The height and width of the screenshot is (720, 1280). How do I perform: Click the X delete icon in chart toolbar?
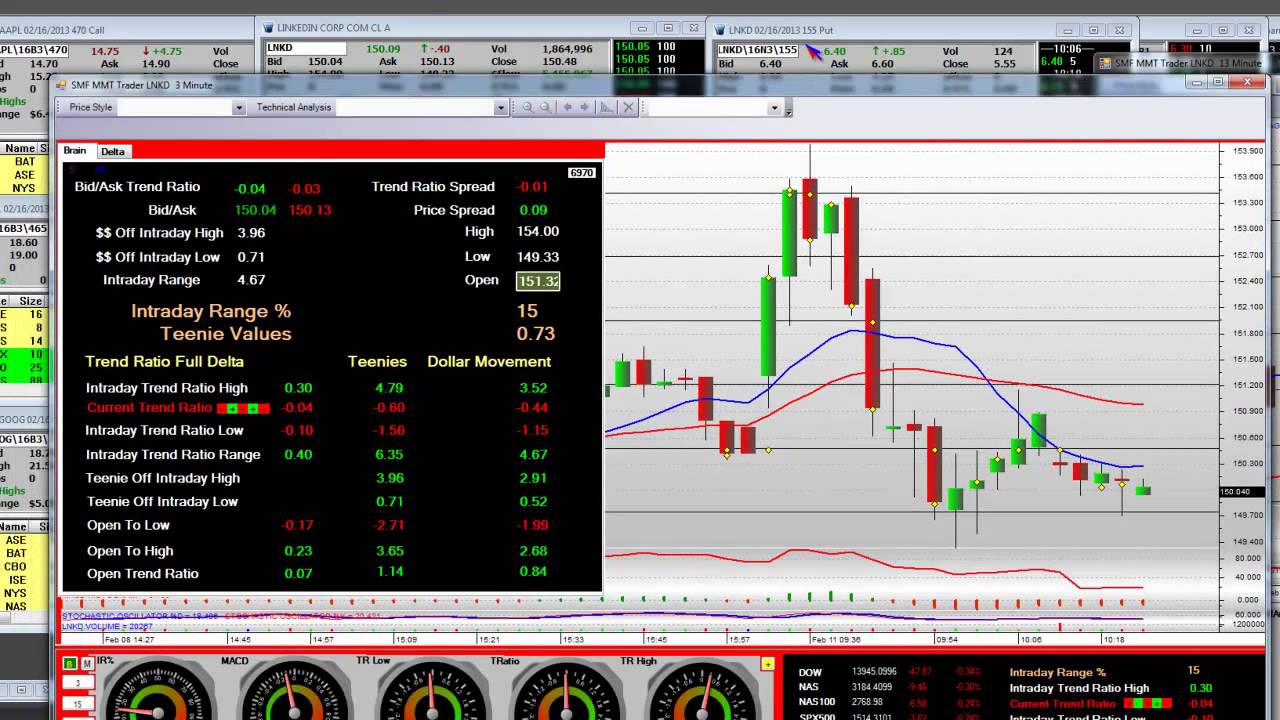pos(628,107)
